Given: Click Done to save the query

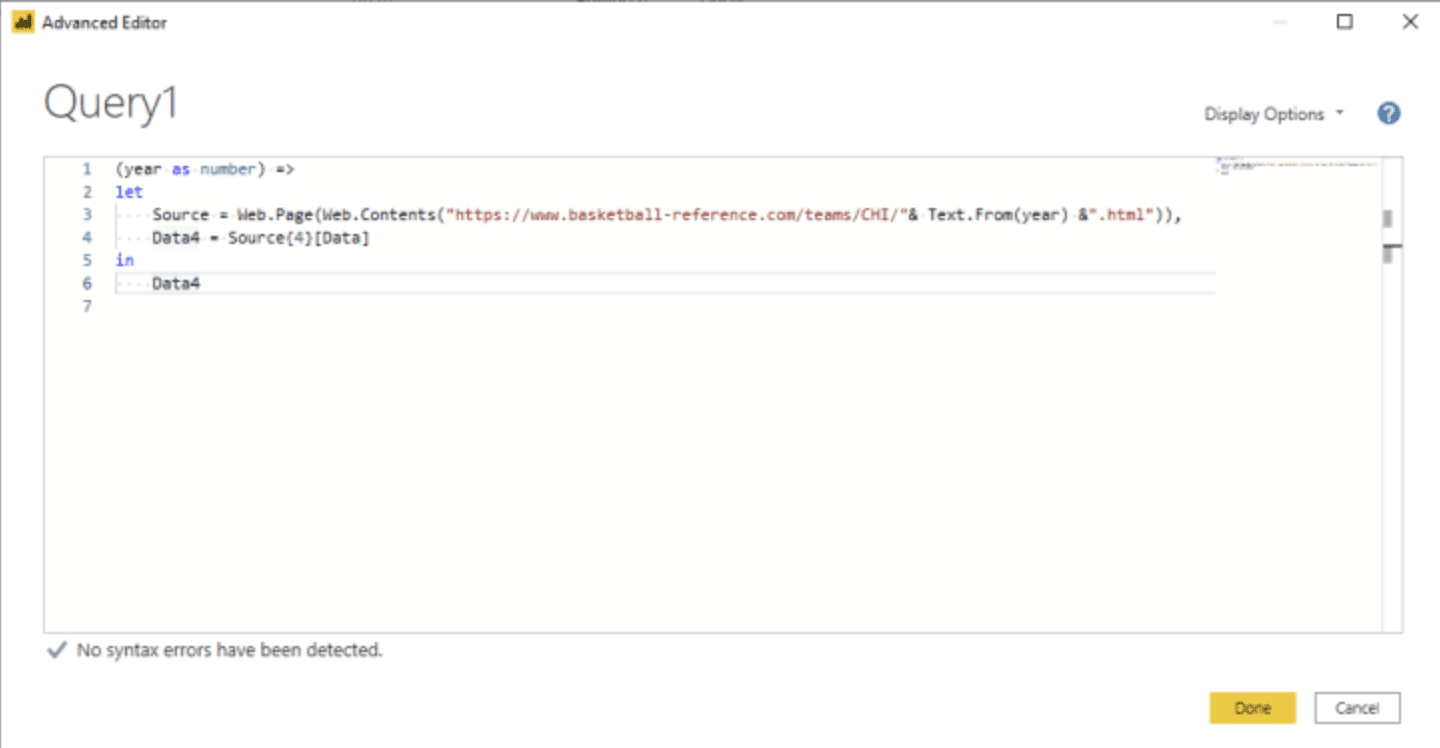Looking at the screenshot, I should pos(1252,707).
